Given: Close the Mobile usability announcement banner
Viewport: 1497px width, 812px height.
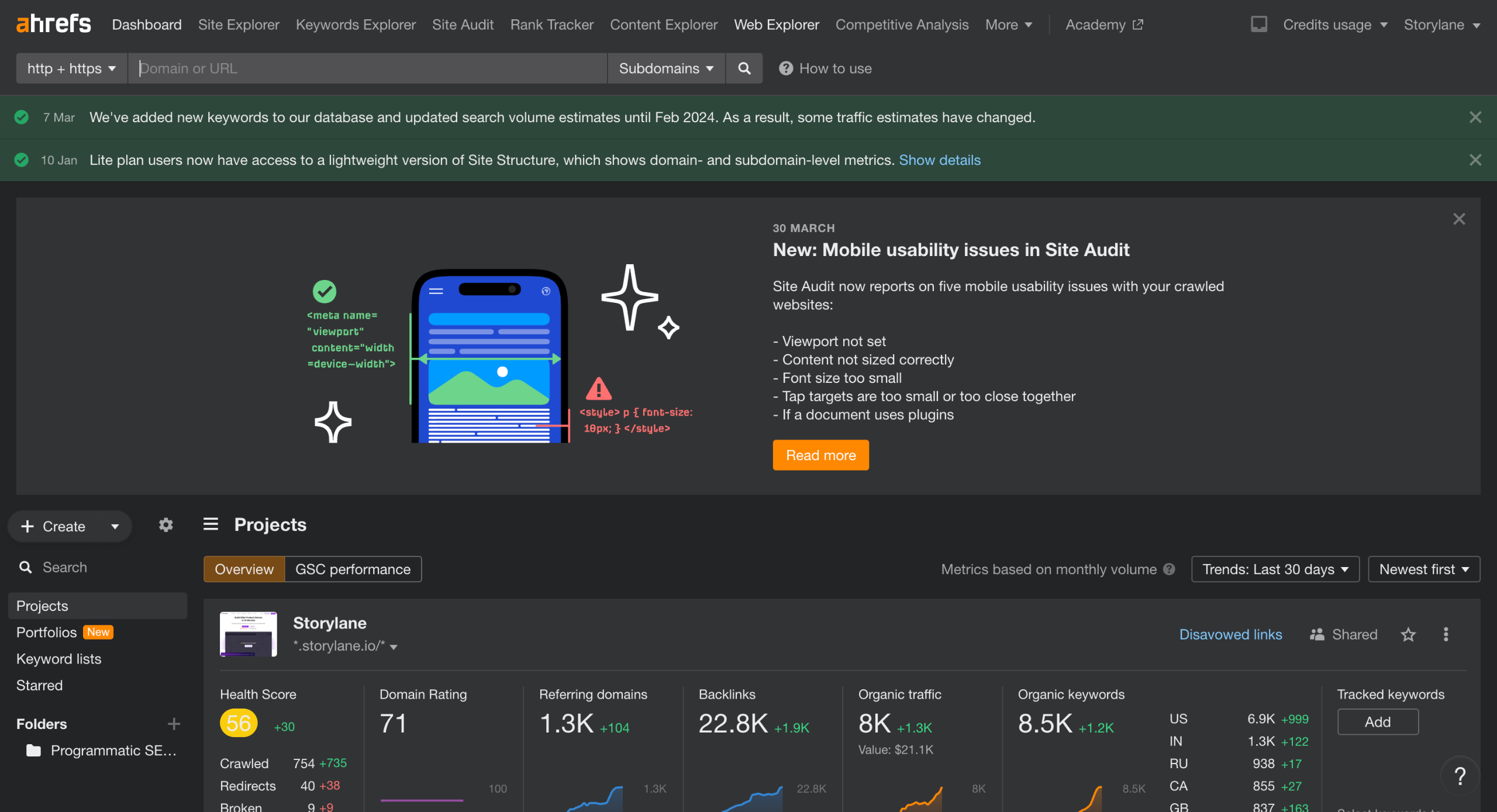Looking at the screenshot, I should (x=1459, y=219).
